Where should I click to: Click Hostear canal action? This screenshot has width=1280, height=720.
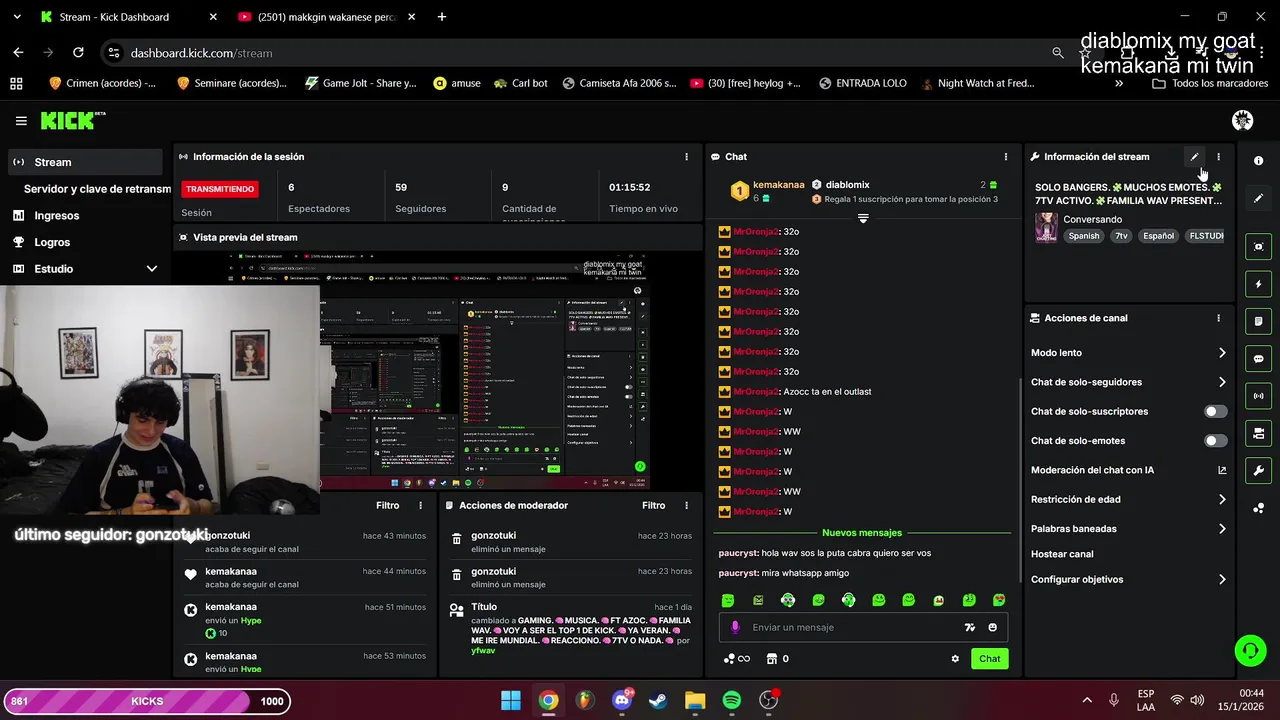coord(1062,554)
